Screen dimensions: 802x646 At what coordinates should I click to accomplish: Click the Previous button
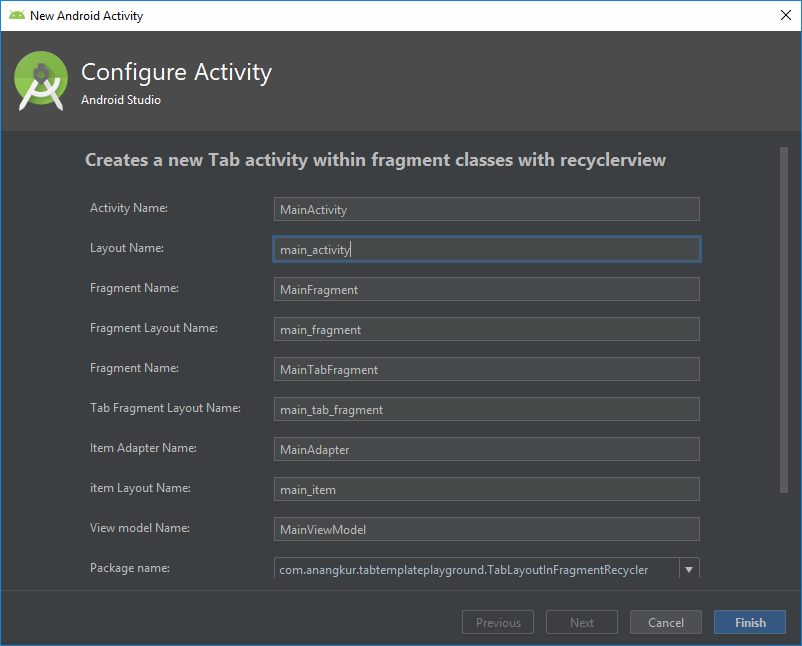498,622
